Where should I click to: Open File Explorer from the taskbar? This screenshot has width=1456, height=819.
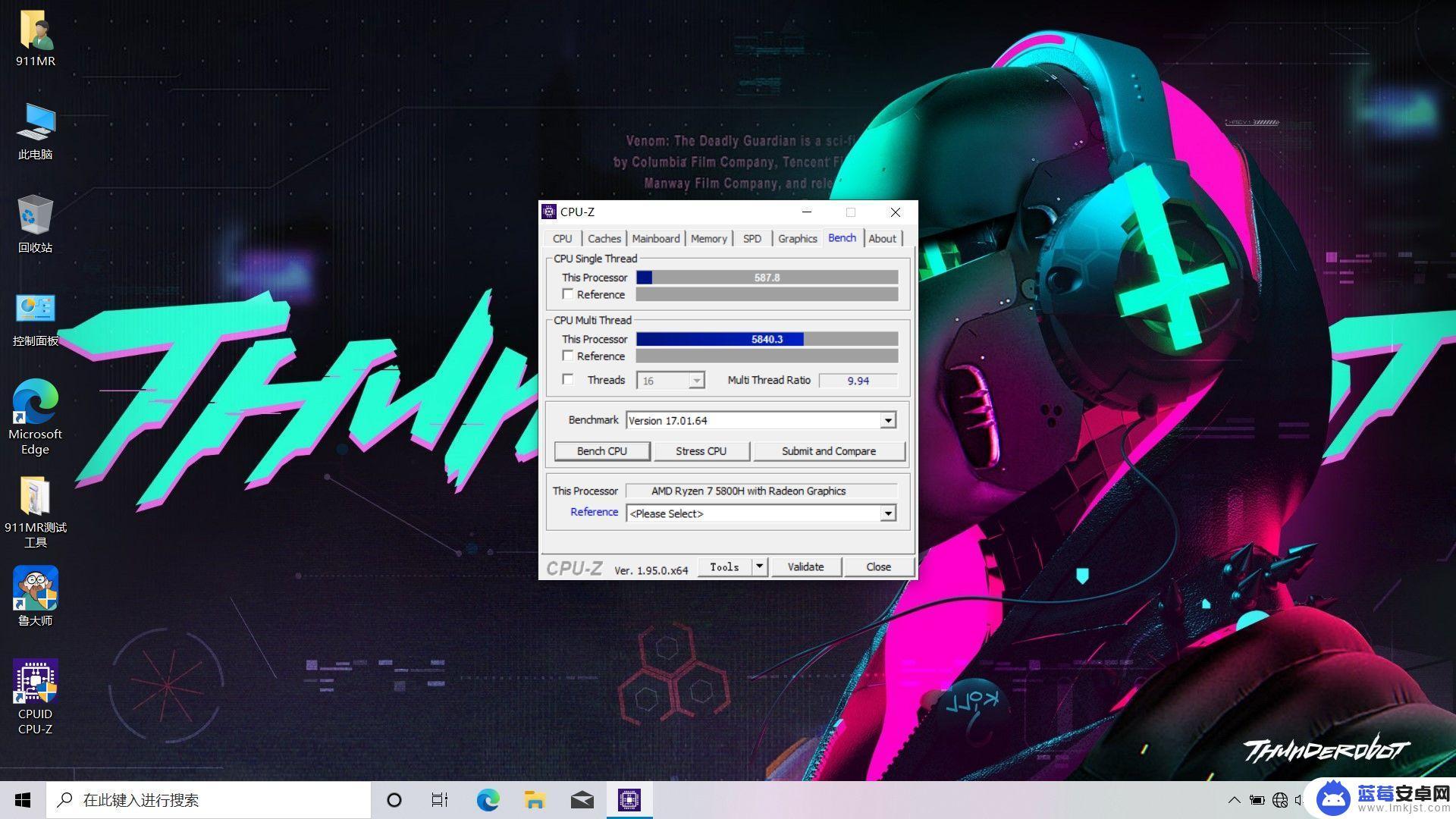tap(535, 800)
